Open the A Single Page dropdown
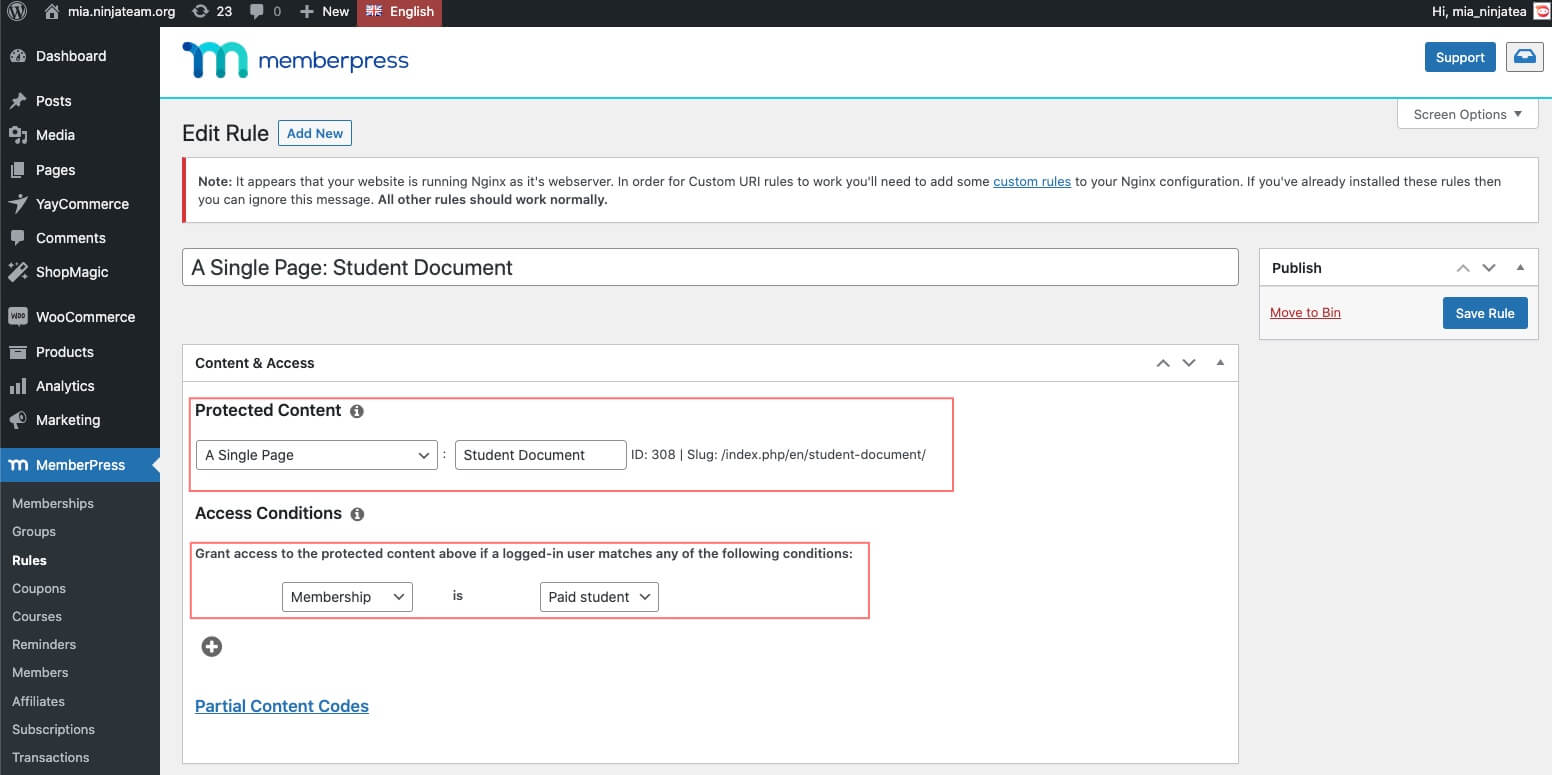Image resolution: width=1552 pixels, height=775 pixels. [x=316, y=455]
